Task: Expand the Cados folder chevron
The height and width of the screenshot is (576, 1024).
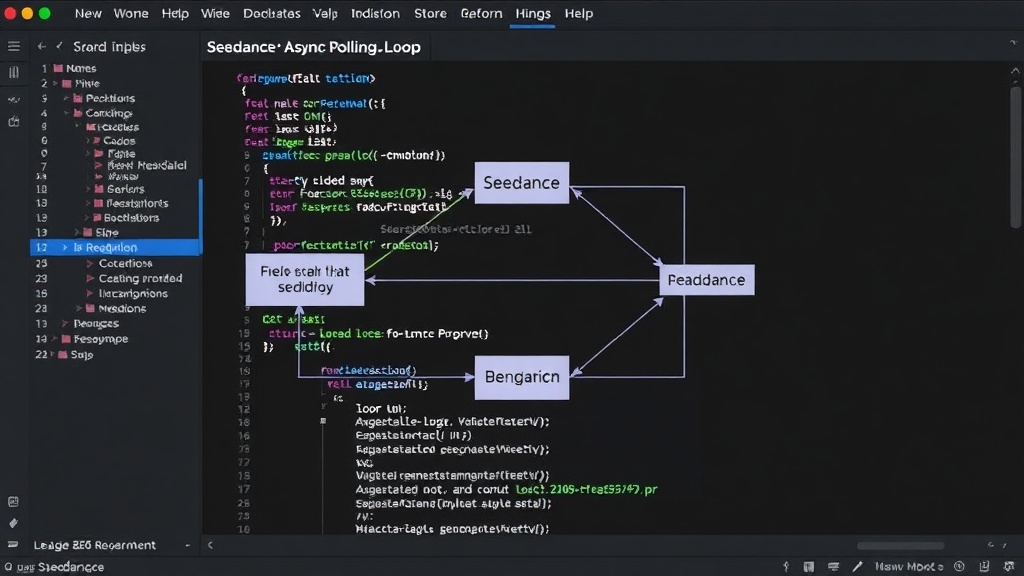Action: pyautogui.click(x=88, y=140)
